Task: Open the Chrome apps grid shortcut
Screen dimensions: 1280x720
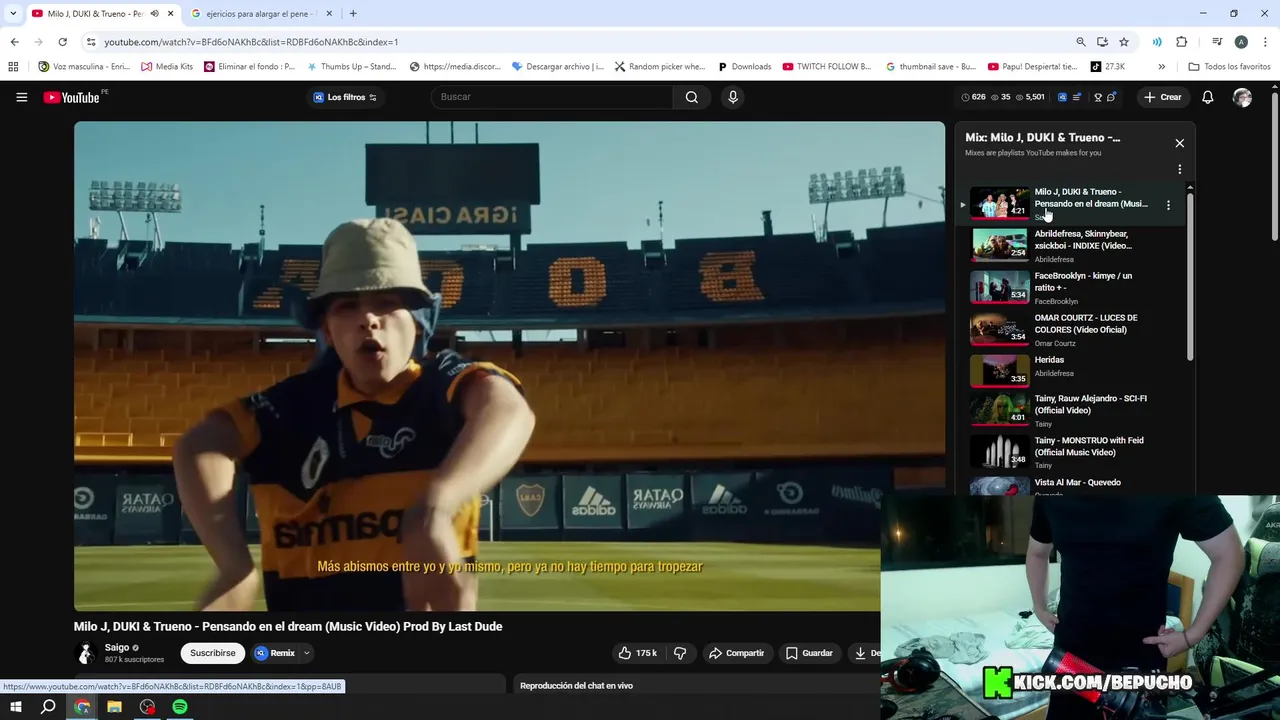Action: click(x=13, y=67)
